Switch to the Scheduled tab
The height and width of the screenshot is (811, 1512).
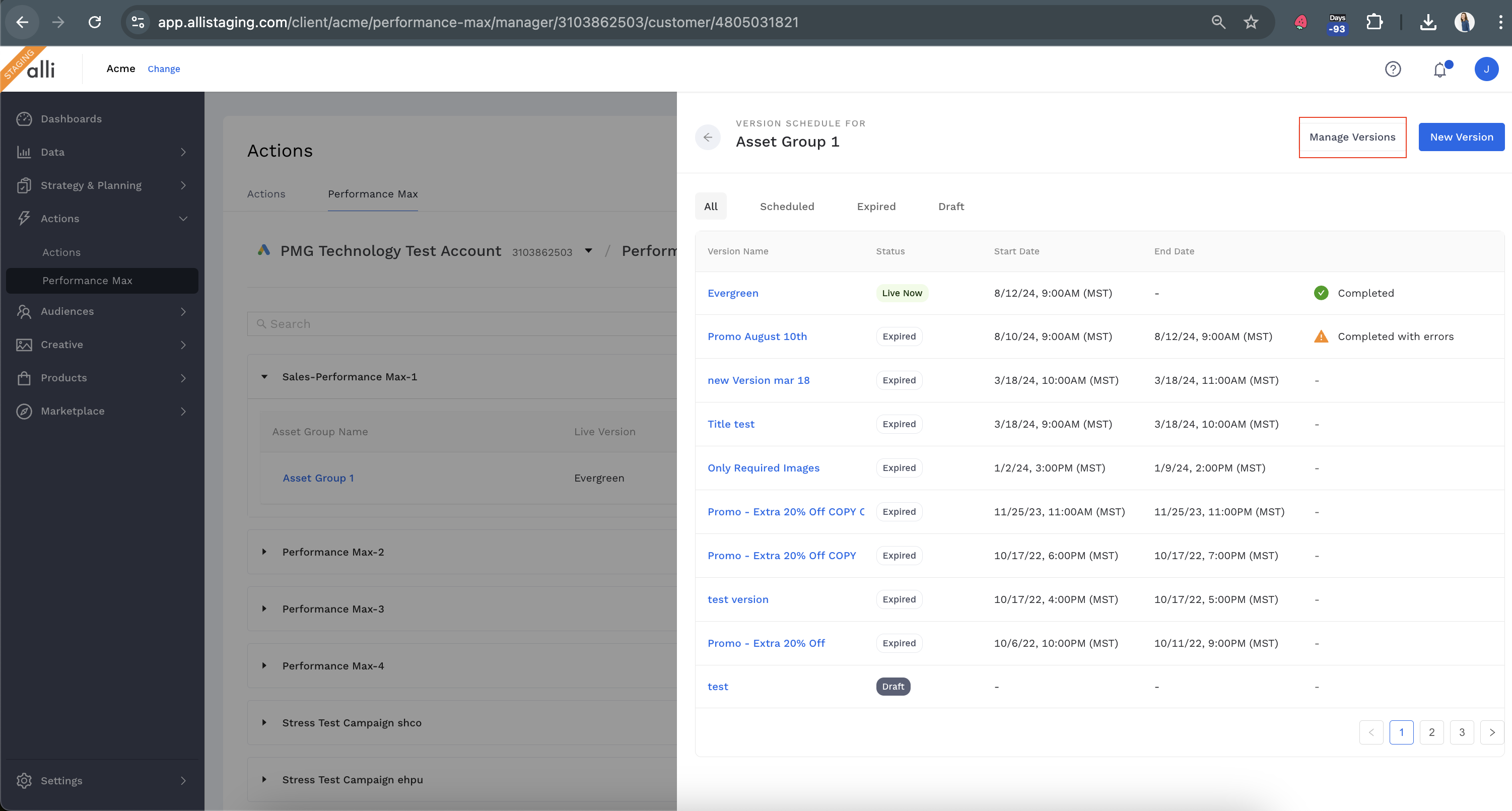(787, 207)
